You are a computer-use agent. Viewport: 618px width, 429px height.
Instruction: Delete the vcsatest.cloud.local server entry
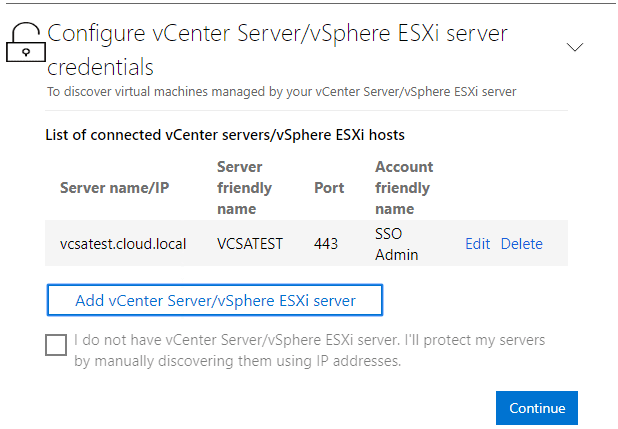click(521, 244)
